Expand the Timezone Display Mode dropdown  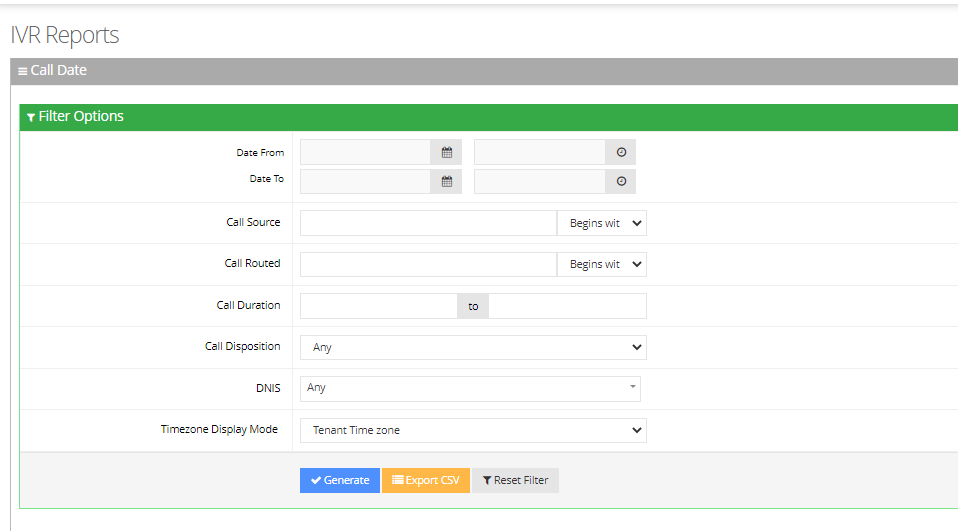pyautogui.click(x=473, y=430)
